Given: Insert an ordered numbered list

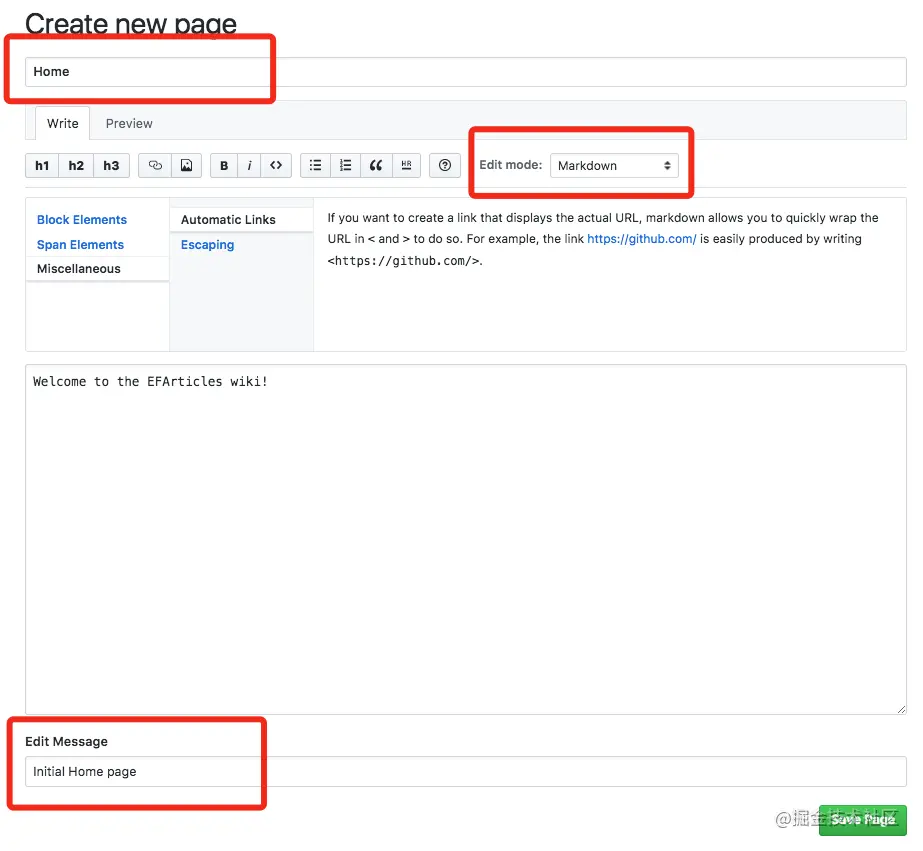Looking at the screenshot, I should (x=346, y=165).
